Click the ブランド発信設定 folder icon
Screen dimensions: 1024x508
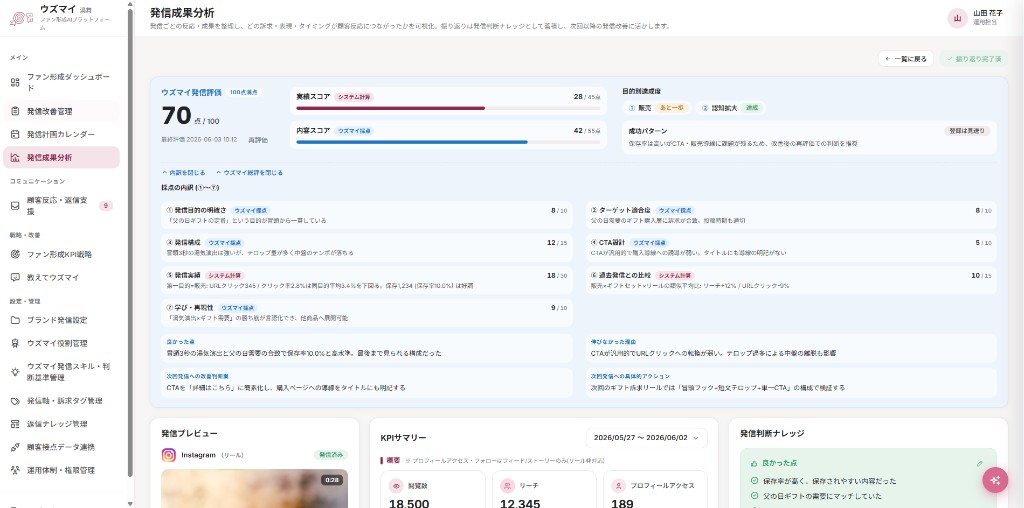click(15, 321)
